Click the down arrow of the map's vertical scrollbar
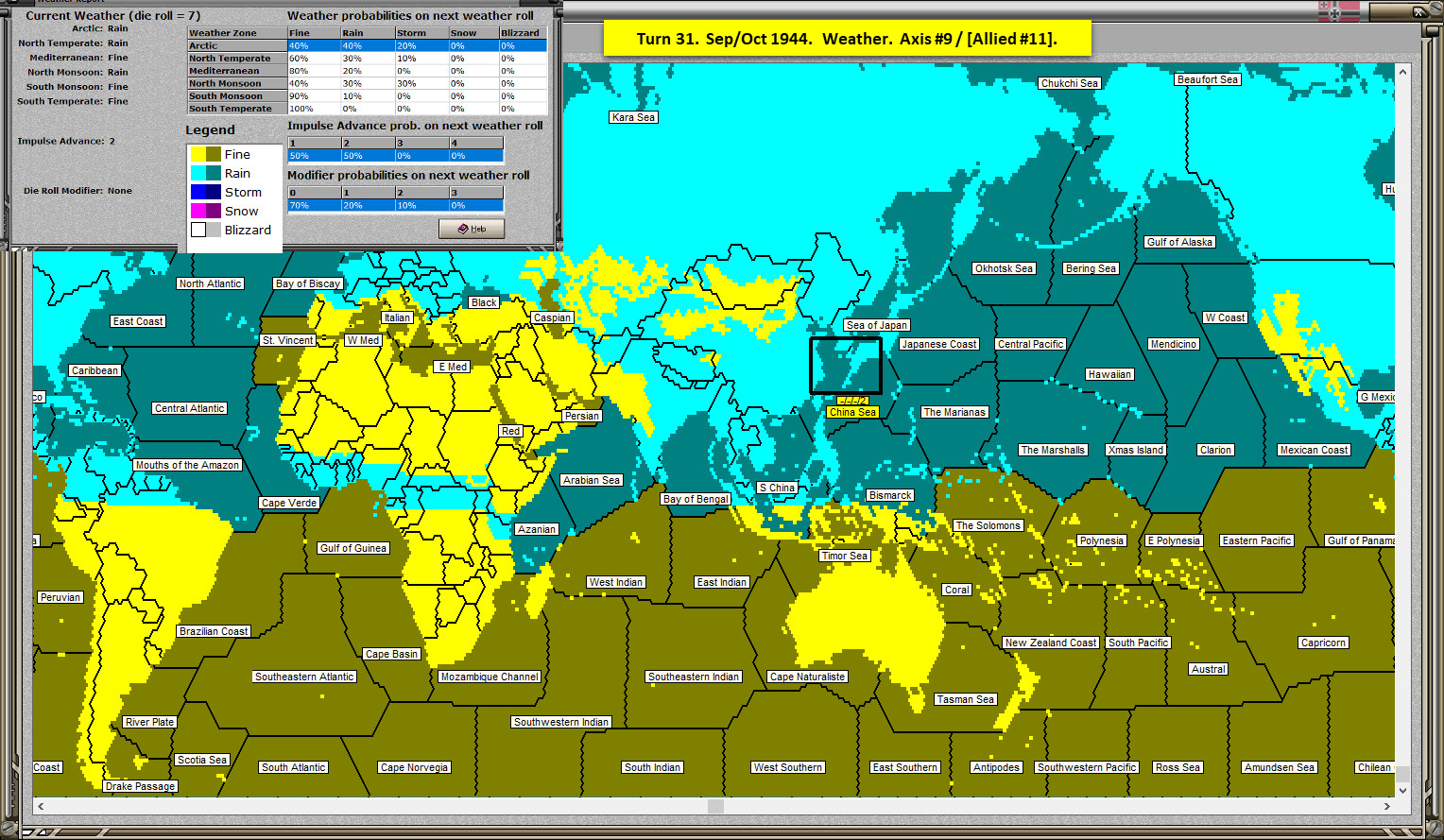The width and height of the screenshot is (1444, 840). click(1403, 790)
